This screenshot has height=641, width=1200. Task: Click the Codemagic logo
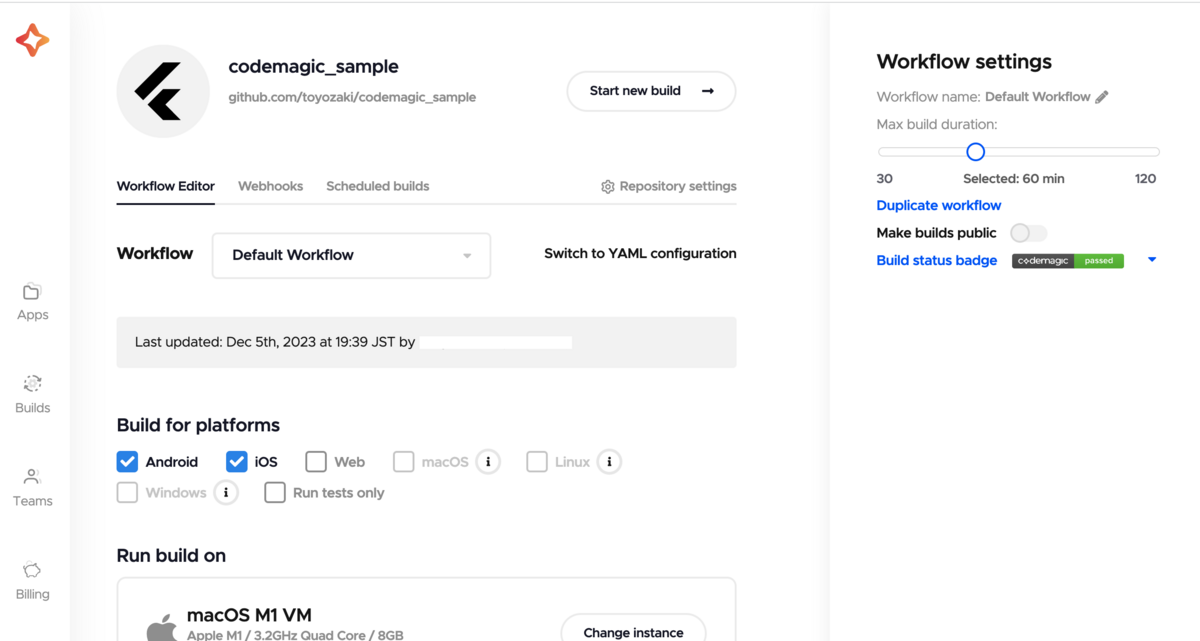point(31,40)
